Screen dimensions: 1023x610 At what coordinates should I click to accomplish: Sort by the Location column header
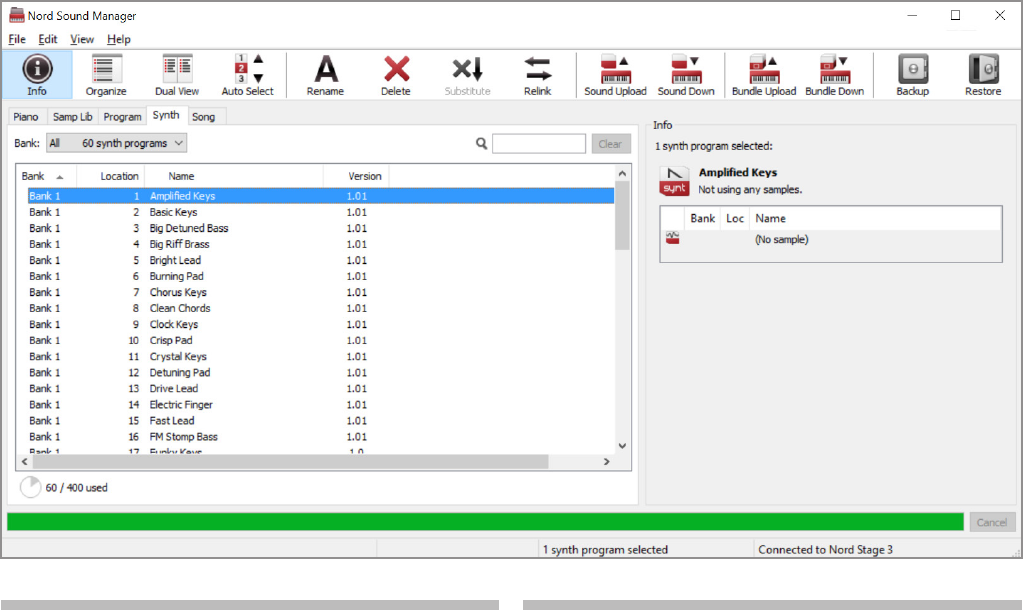111,176
